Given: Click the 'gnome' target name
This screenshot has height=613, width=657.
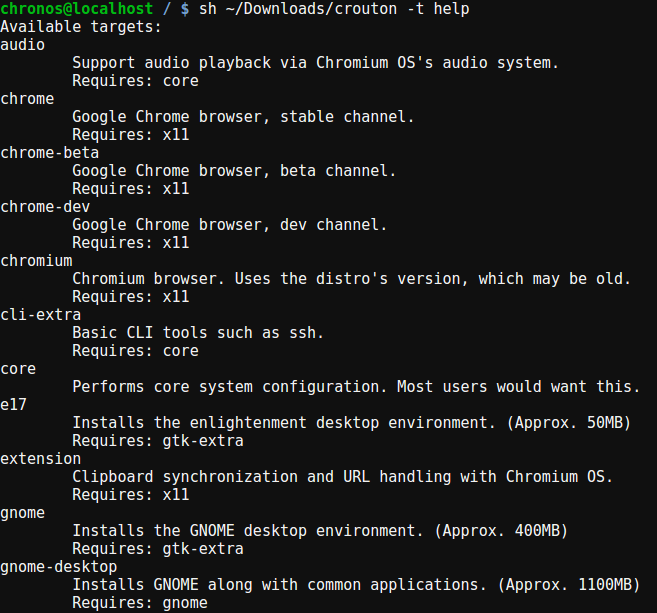Looking at the screenshot, I should coord(23,513).
